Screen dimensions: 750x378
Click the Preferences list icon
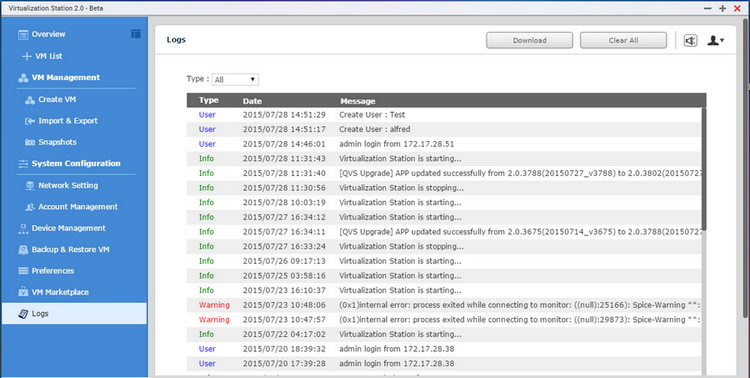pos(23,271)
